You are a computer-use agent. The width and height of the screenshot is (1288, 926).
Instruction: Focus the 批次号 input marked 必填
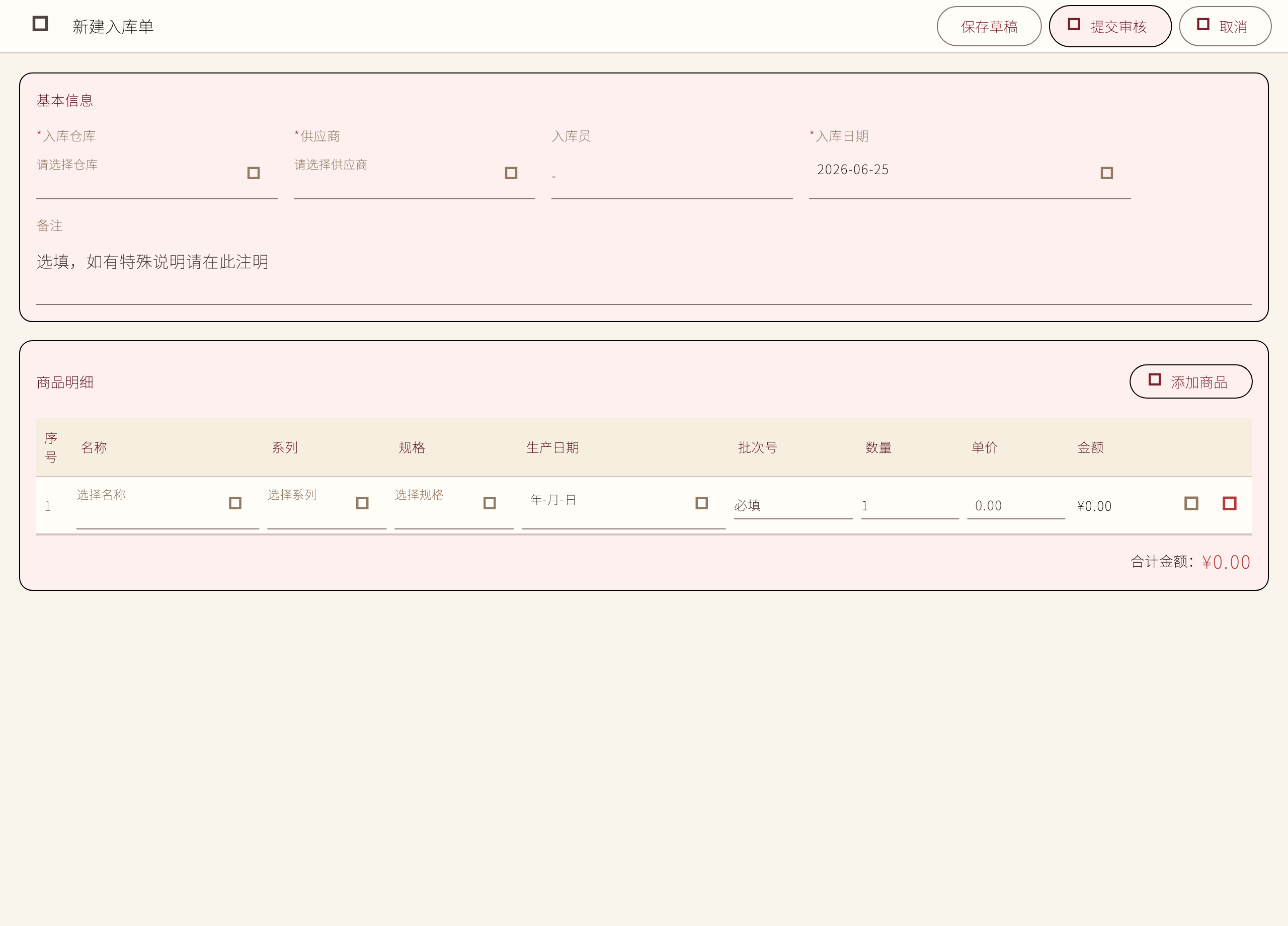pyautogui.click(x=793, y=506)
